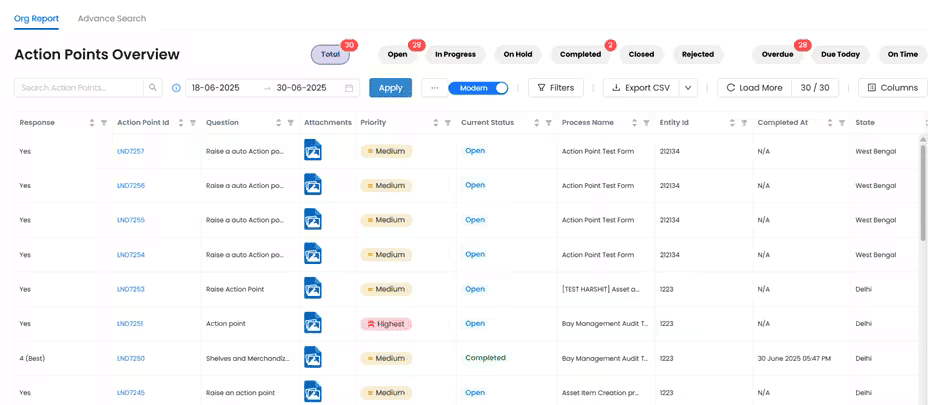Image resolution: width=940 pixels, height=405 pixels.
Task: Open the Filters panel
Action: pos(555,88)
